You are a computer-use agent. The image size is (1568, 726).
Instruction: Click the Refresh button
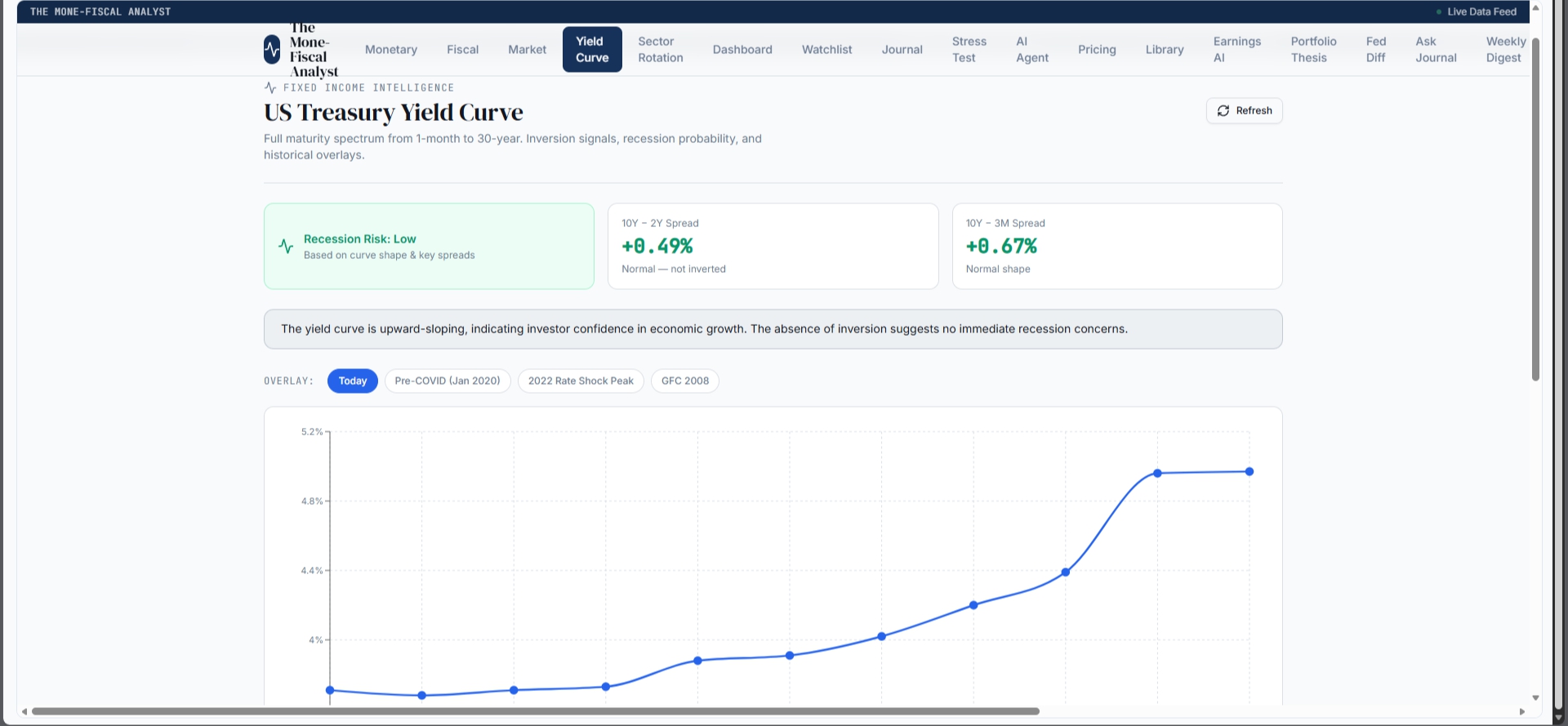[1245, 111]
